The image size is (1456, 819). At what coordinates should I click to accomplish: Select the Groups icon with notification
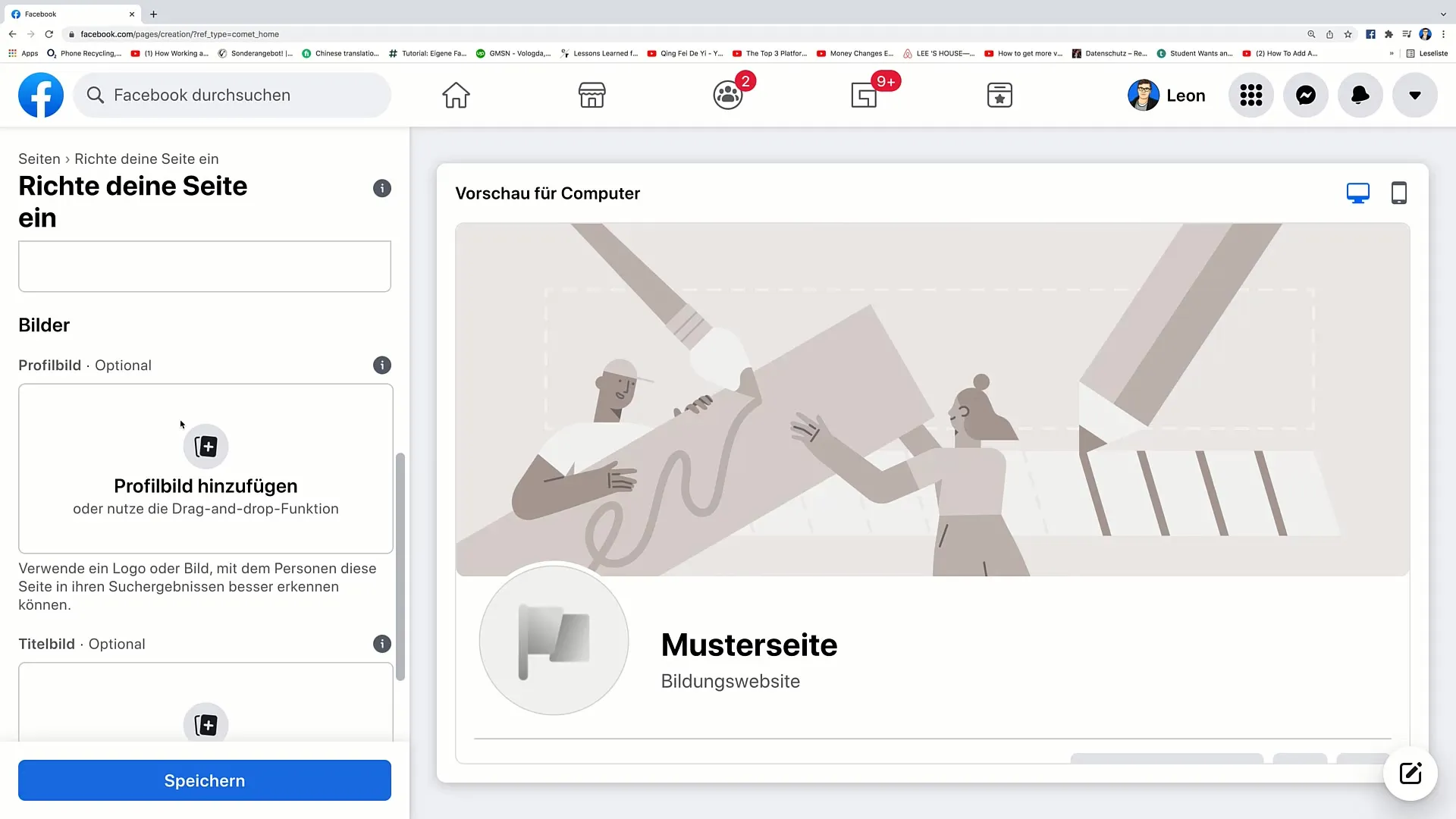pyautogui.click(x=728, y=94)
